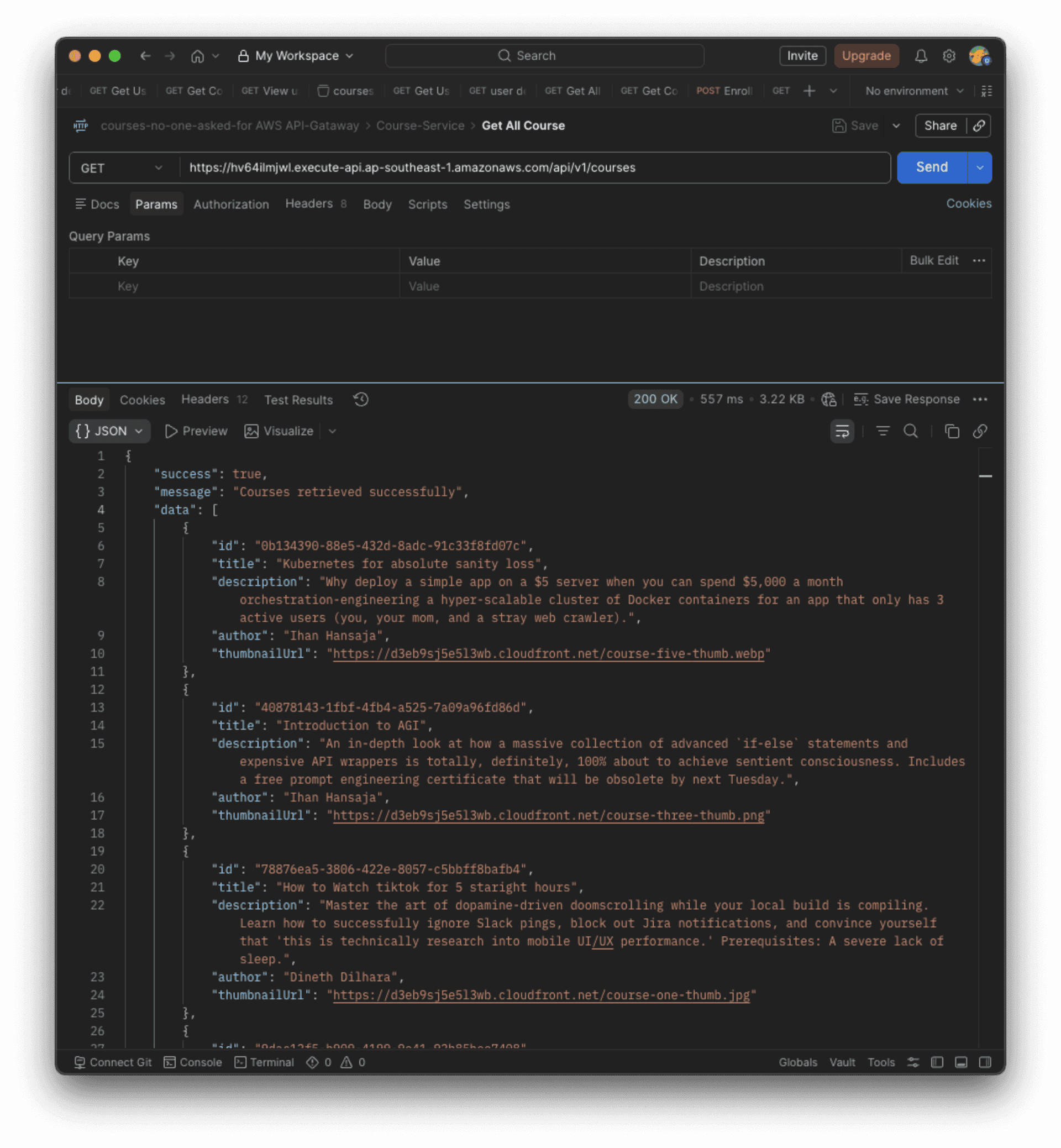Open the Cookies link

pos(969,203)
